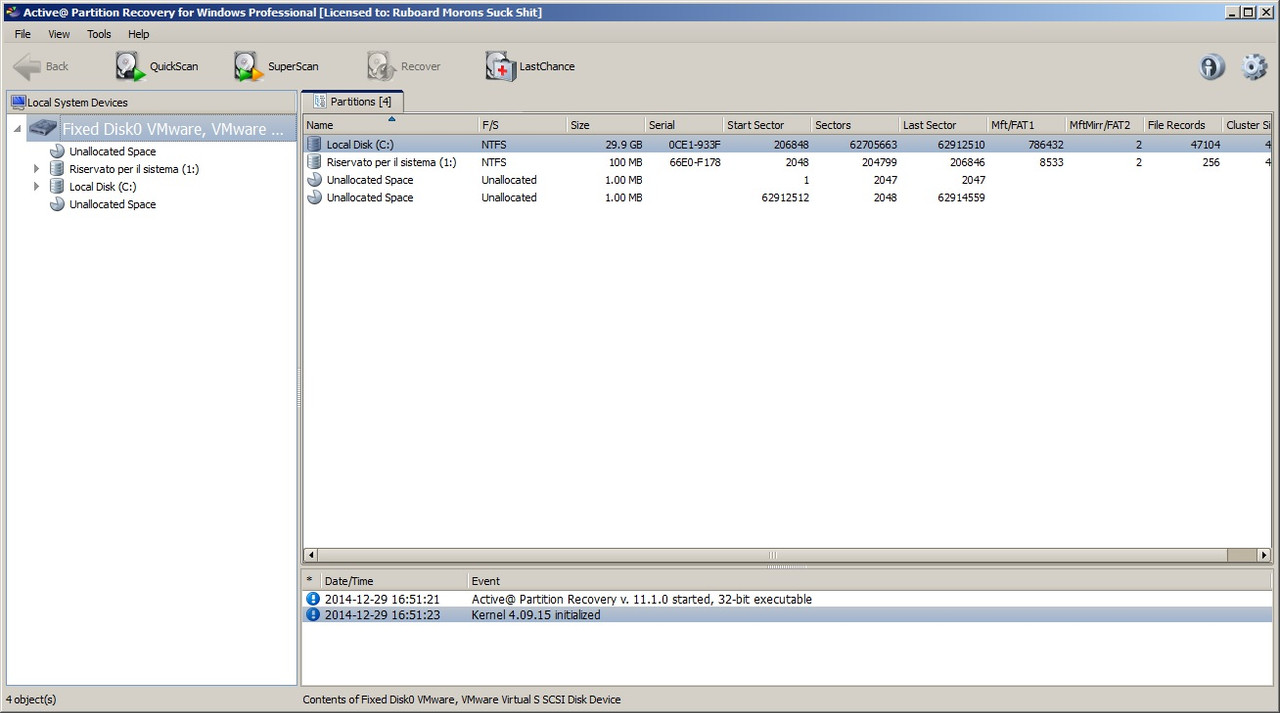Screen dimensions: 1280x713
Task: Click the 62912512 start sector value
Action: (x=785, y=198)
